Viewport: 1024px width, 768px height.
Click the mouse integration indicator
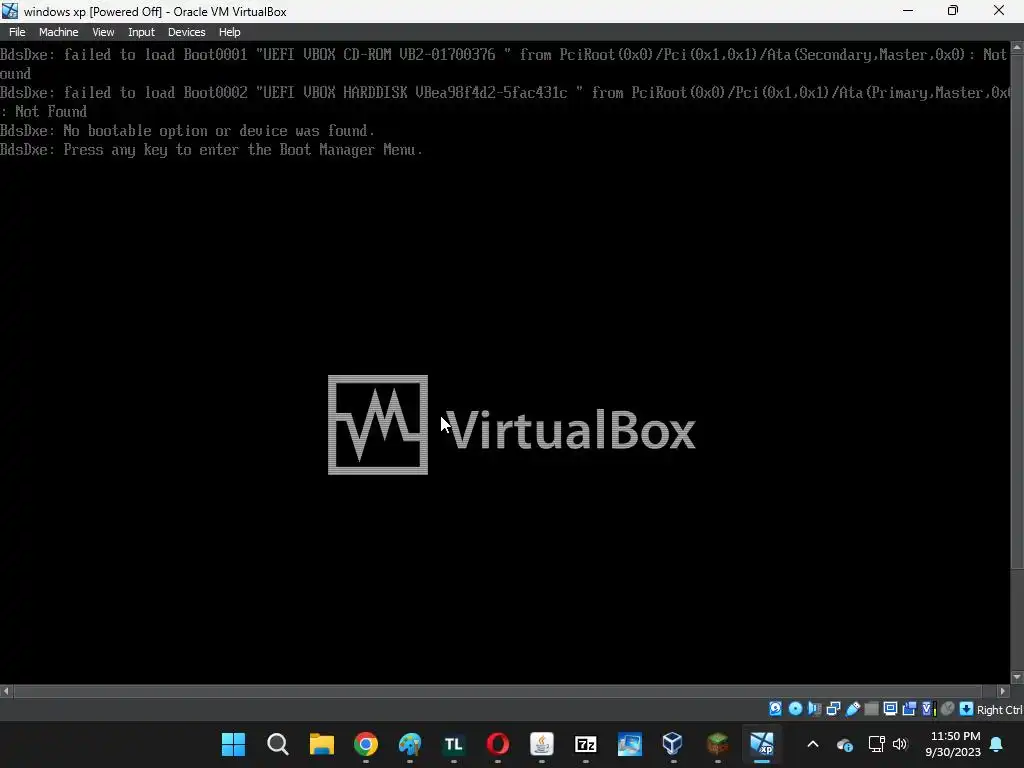948,709
